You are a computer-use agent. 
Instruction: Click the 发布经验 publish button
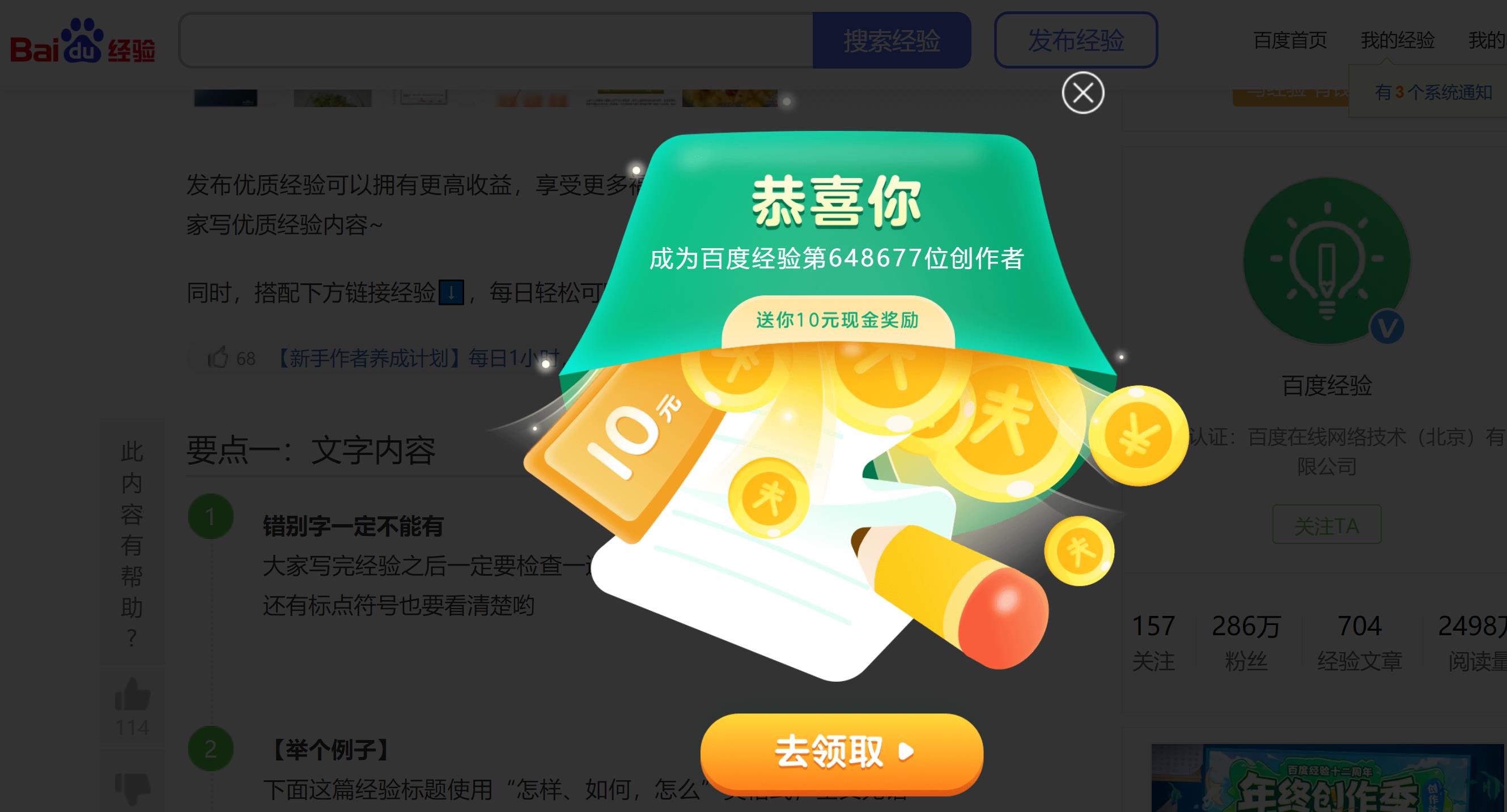click(1076, 40)
